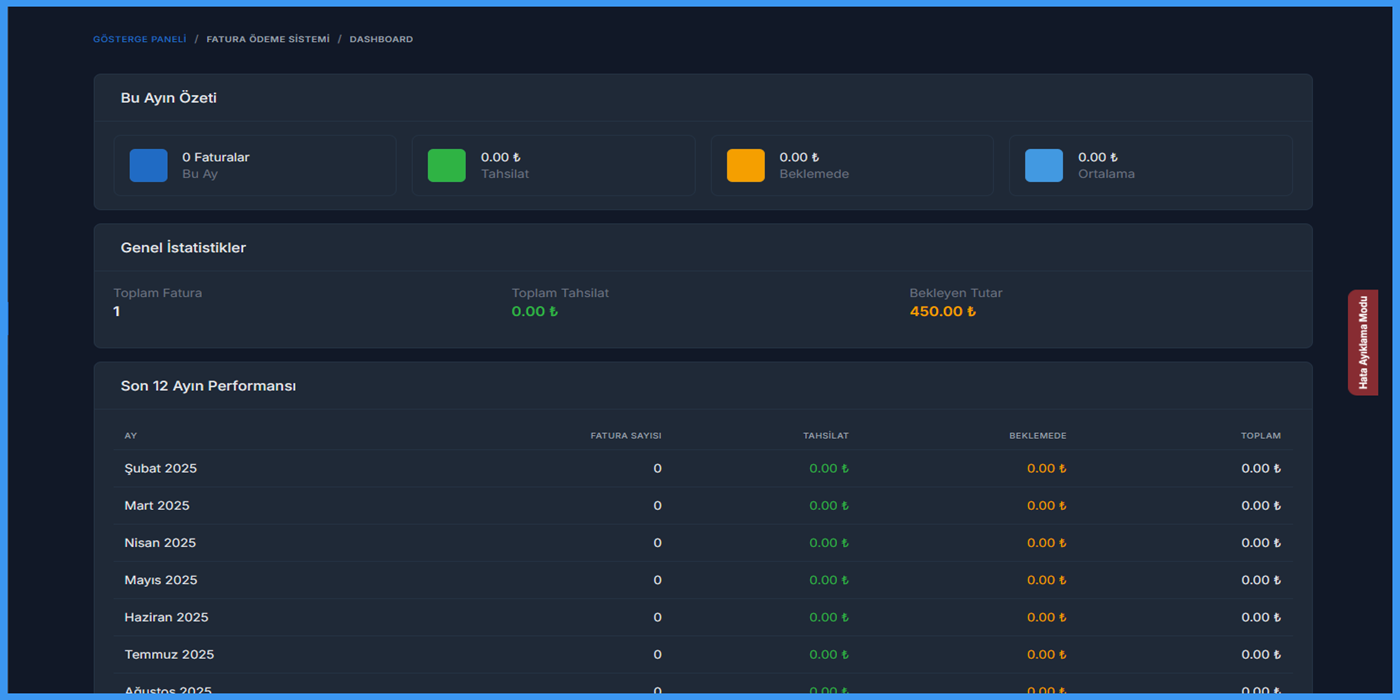Viewport: 1400px width, 700px height.
Task: Collapse the Son 12 Ayın Performansı section
Action: click(207, 385)
